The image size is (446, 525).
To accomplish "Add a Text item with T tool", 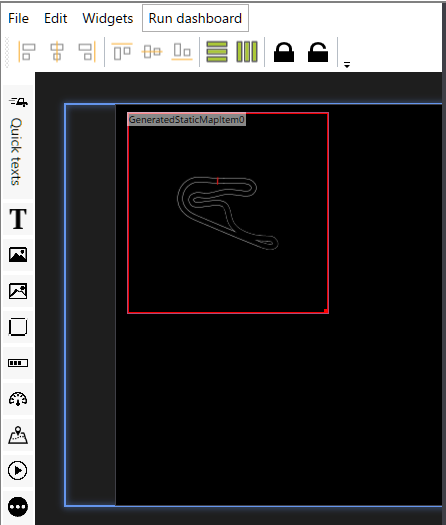I will point(18,219).
